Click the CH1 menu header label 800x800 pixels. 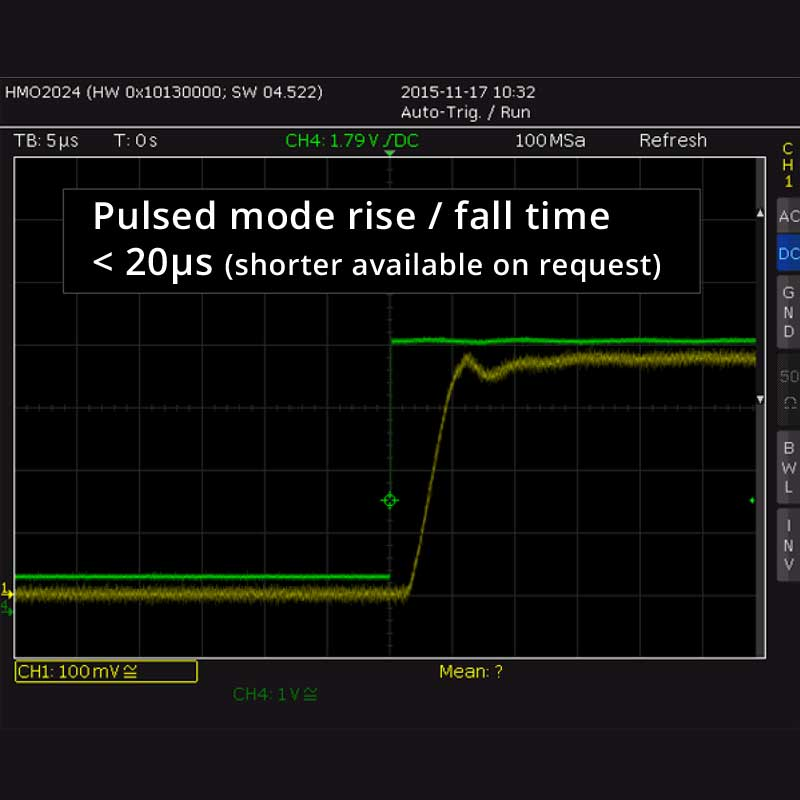point(788,165)
